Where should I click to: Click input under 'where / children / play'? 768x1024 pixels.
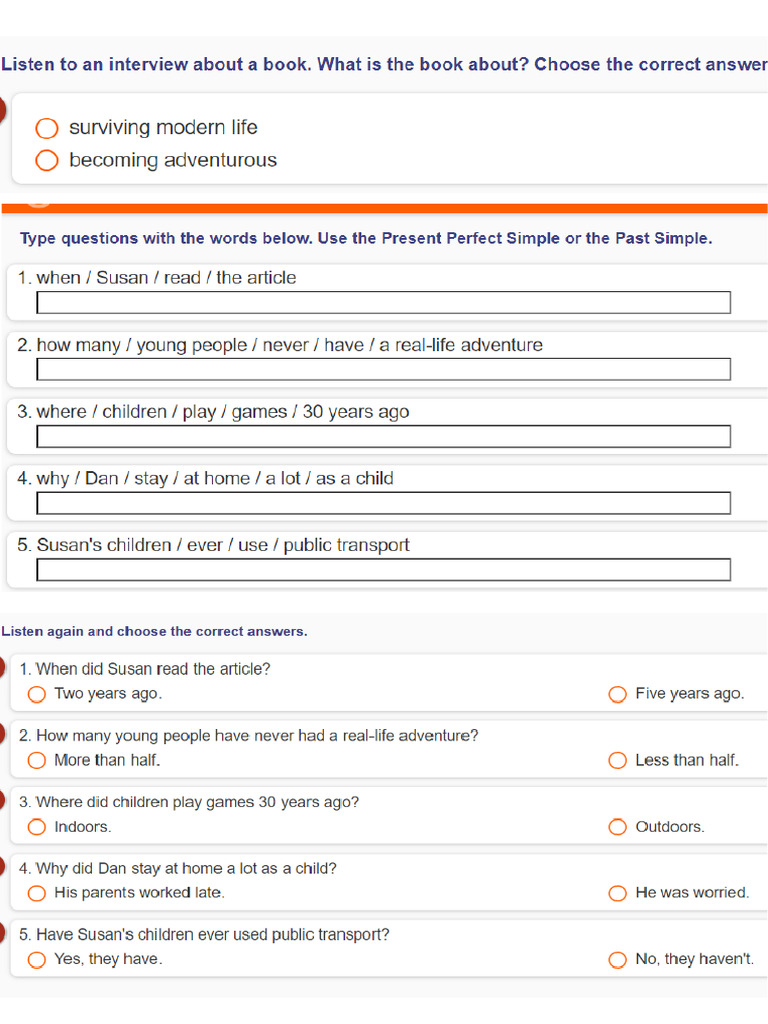tap(383, 436)
